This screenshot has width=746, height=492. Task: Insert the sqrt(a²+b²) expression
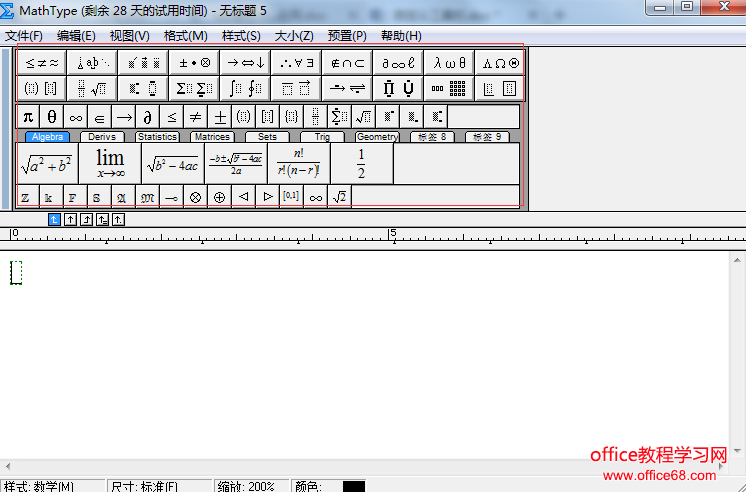pyautogui.click(x=47, y=163)
